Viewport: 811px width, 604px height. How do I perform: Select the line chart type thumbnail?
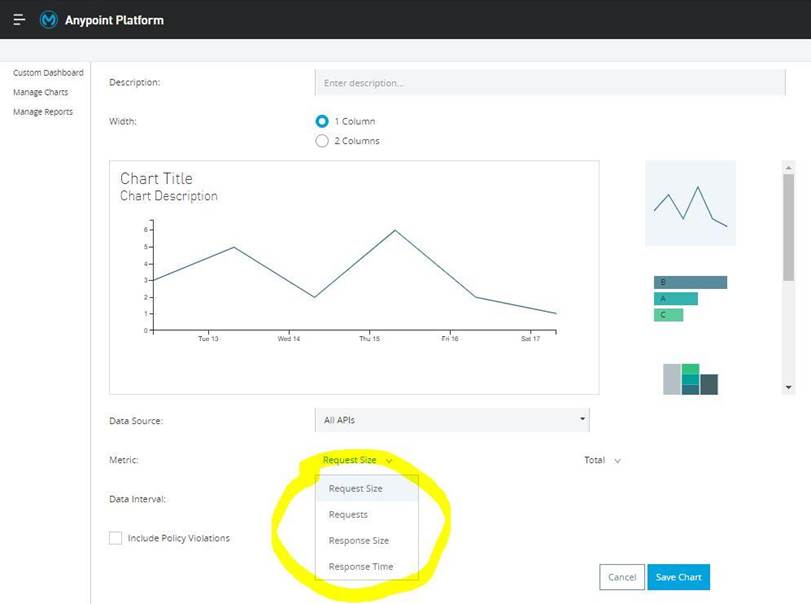point(690,203)
